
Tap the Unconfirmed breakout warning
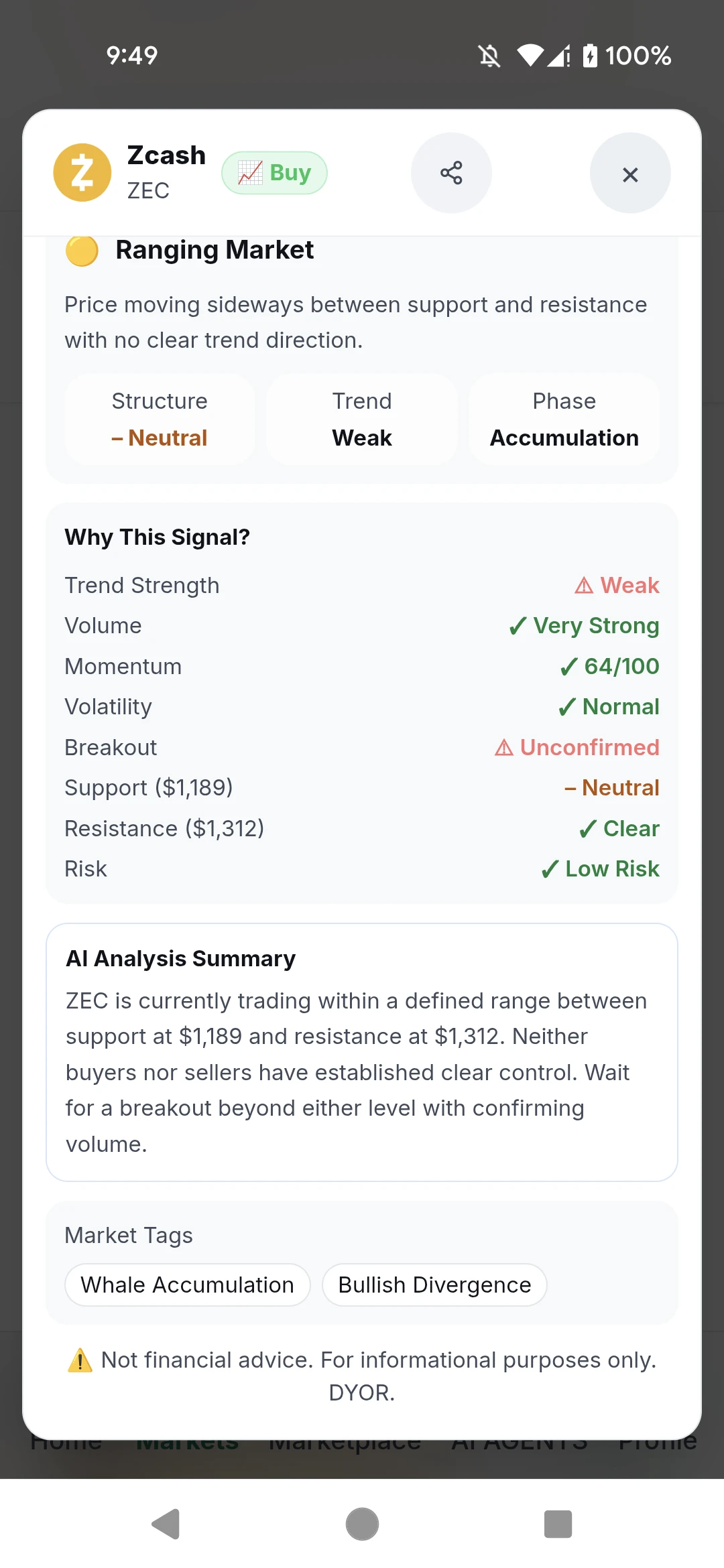[577, 747]
